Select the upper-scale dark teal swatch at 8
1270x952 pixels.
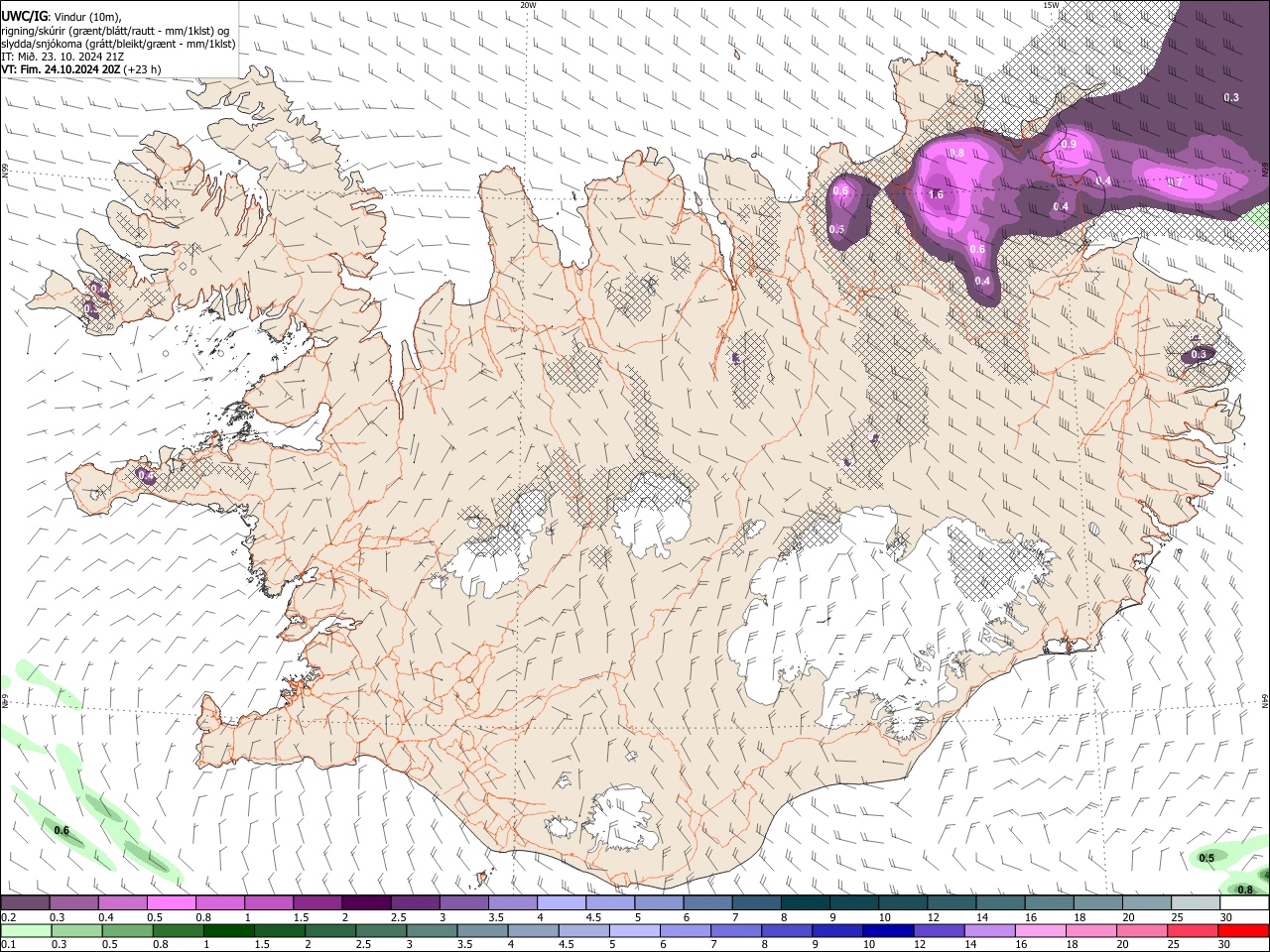[x=805, y=903]
